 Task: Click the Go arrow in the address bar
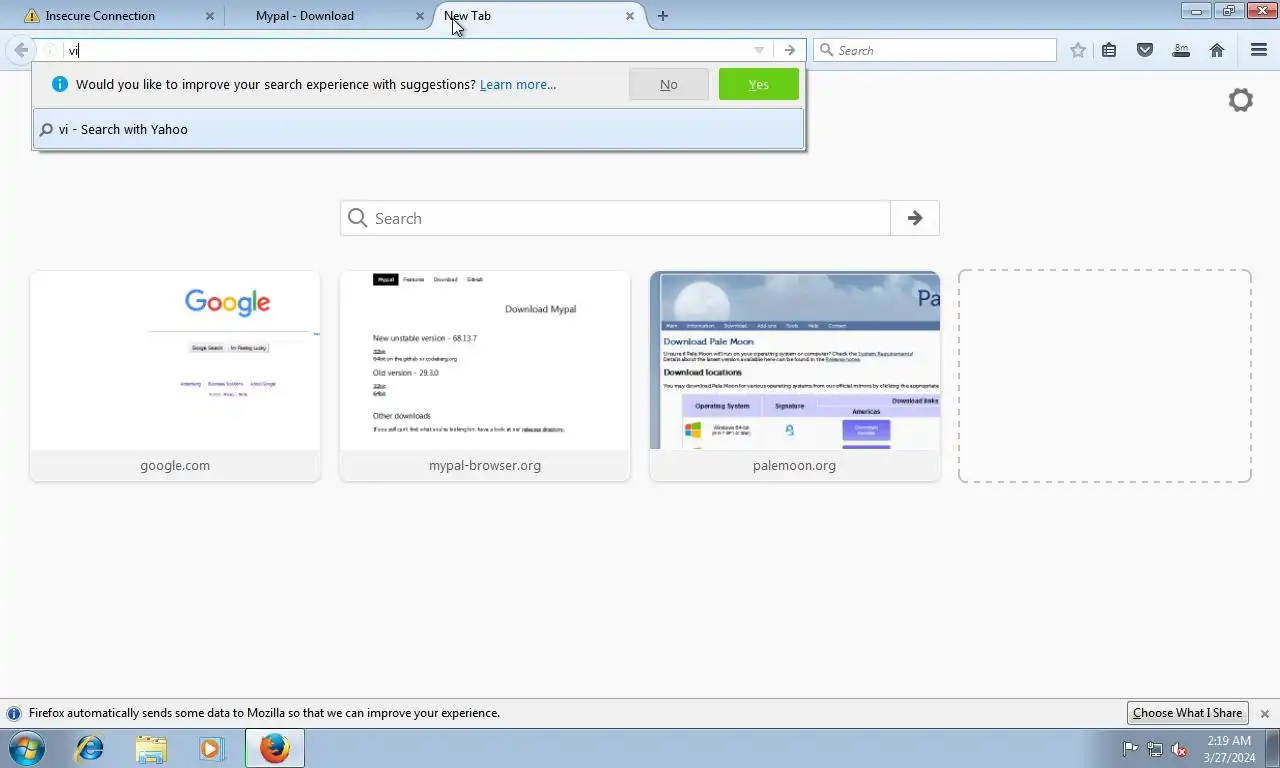[x=790, y=50]
